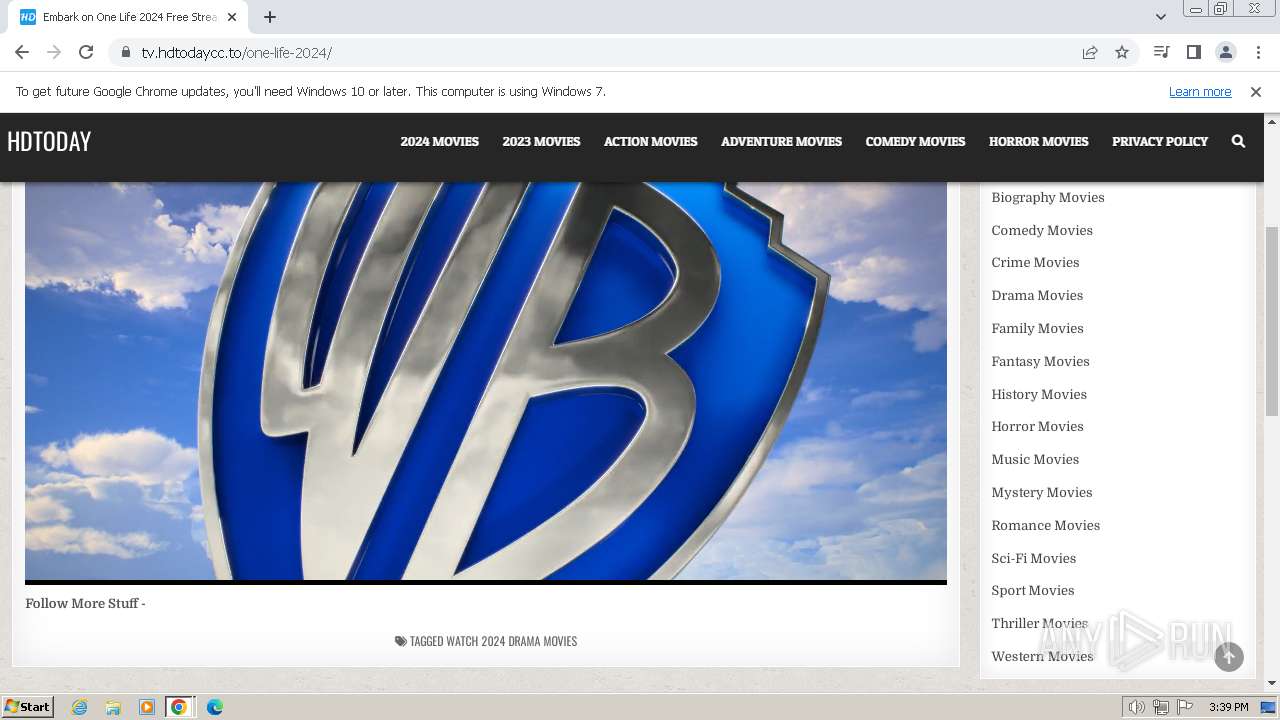Screen dimensions: 1280x720
Task: Launch Microsoft Edge from the taskbar
Action: [x=215, y=707]
